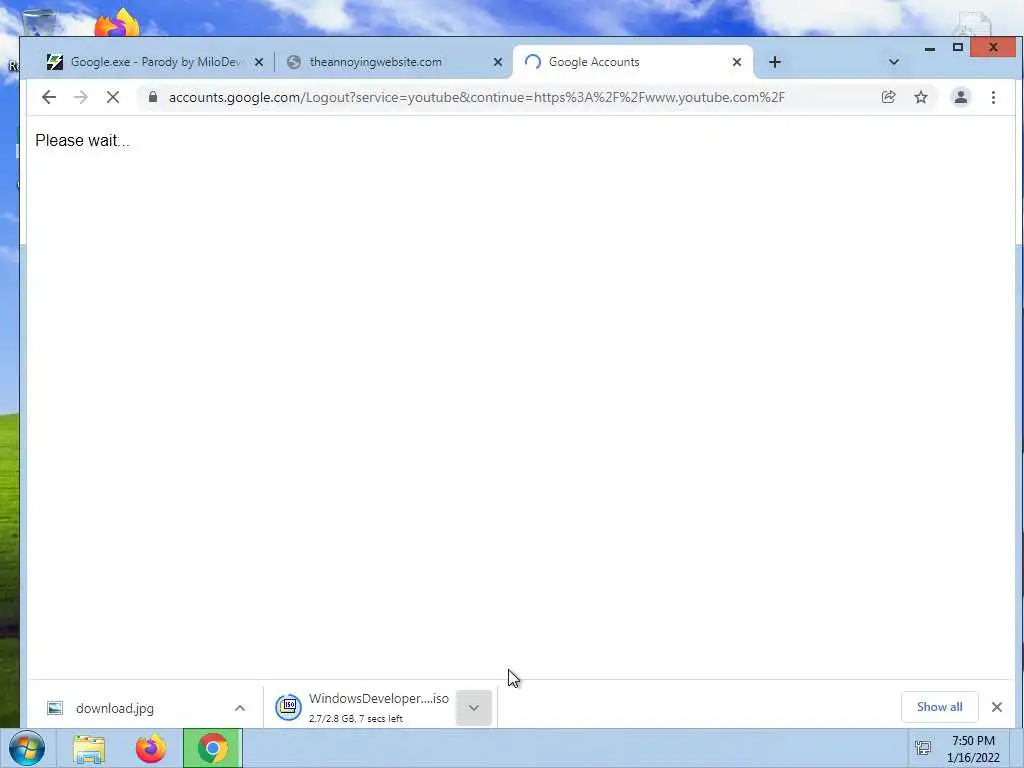This screenshot has height=768, width=1024.
Task: Click the forward navigation arrow
Action: coord(80,97)
